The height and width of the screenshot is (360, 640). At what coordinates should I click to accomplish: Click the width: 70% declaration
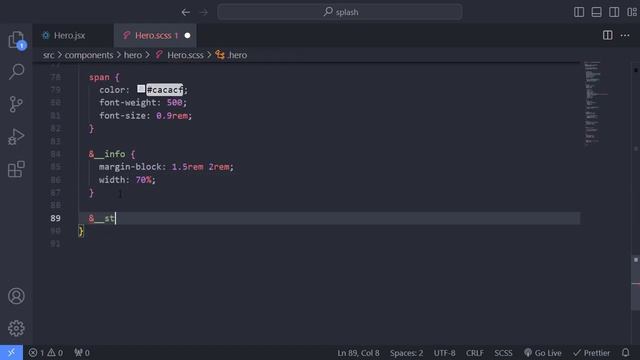click(x=127, y=180)
